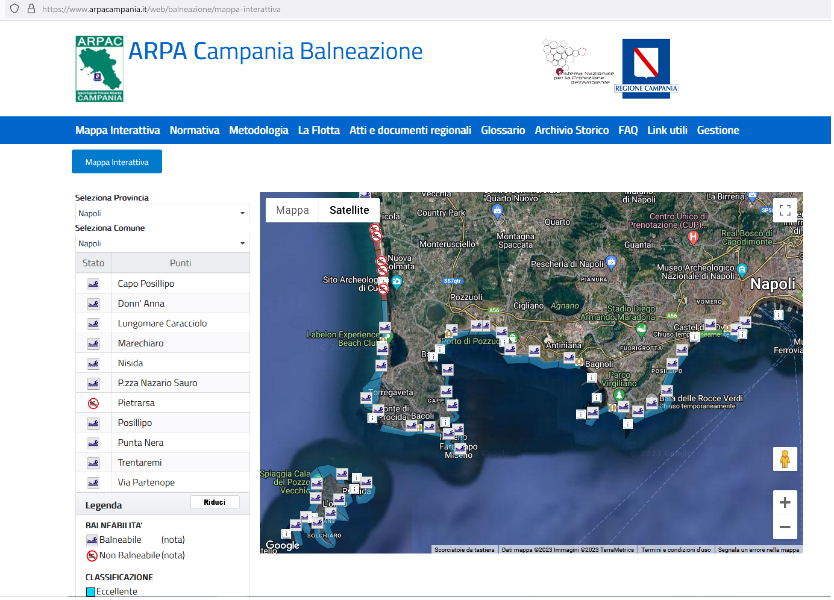Click the Pietrarsa non-bathable status icon
The height and width of the screenshot is (600, 834).
93,403
